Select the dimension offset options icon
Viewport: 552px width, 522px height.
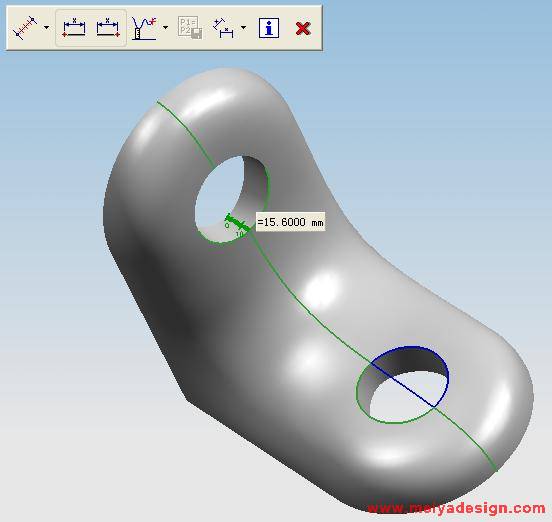[224, 28]
